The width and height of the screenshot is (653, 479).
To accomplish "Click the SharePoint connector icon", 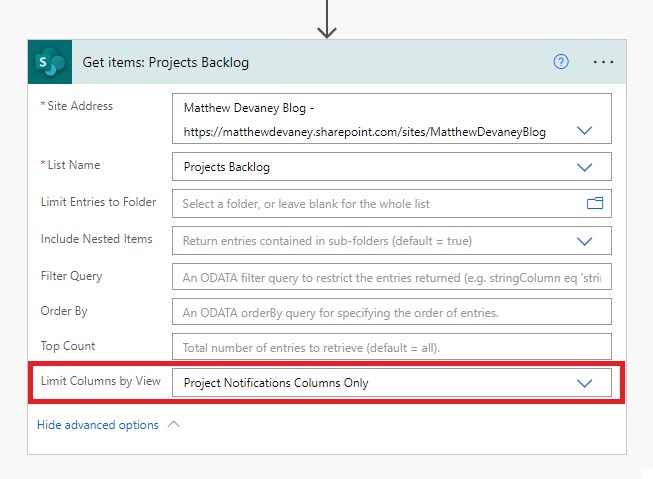I will point(50,62).
